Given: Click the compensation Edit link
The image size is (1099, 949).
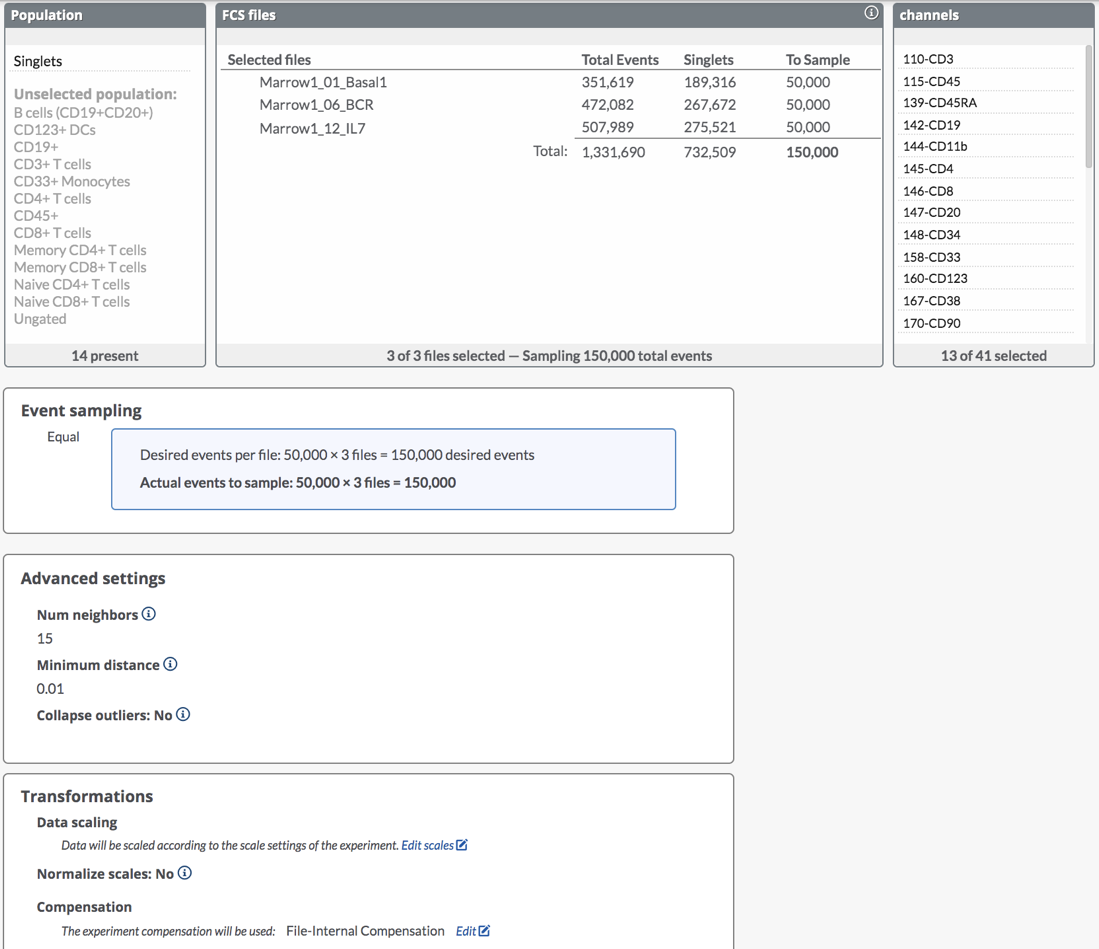Looking at the screenshot, I should pyautogui.click(x=466, y=931).
